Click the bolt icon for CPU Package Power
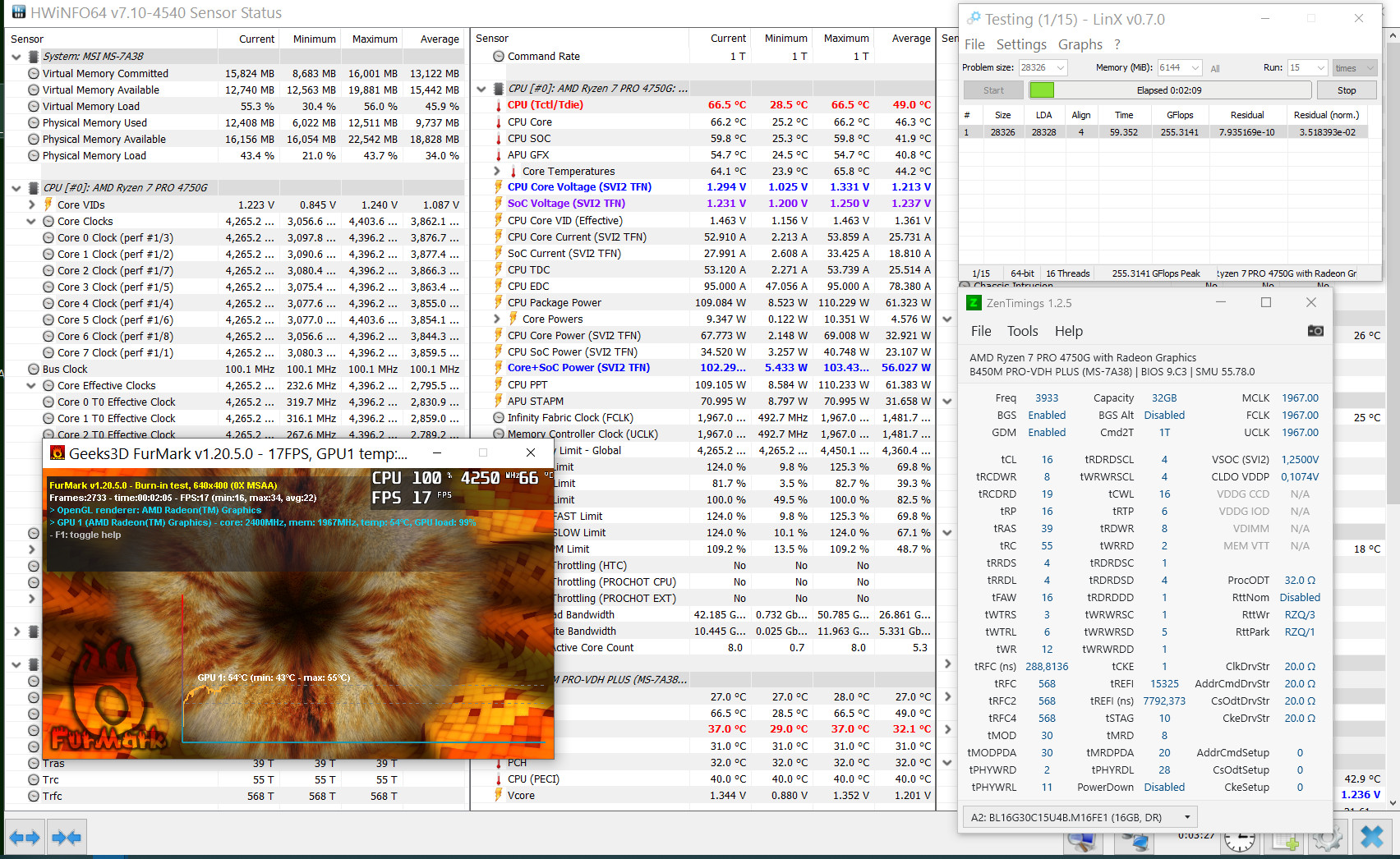The height and width of the screenshot is (859, 1400). tap(498, 302)
